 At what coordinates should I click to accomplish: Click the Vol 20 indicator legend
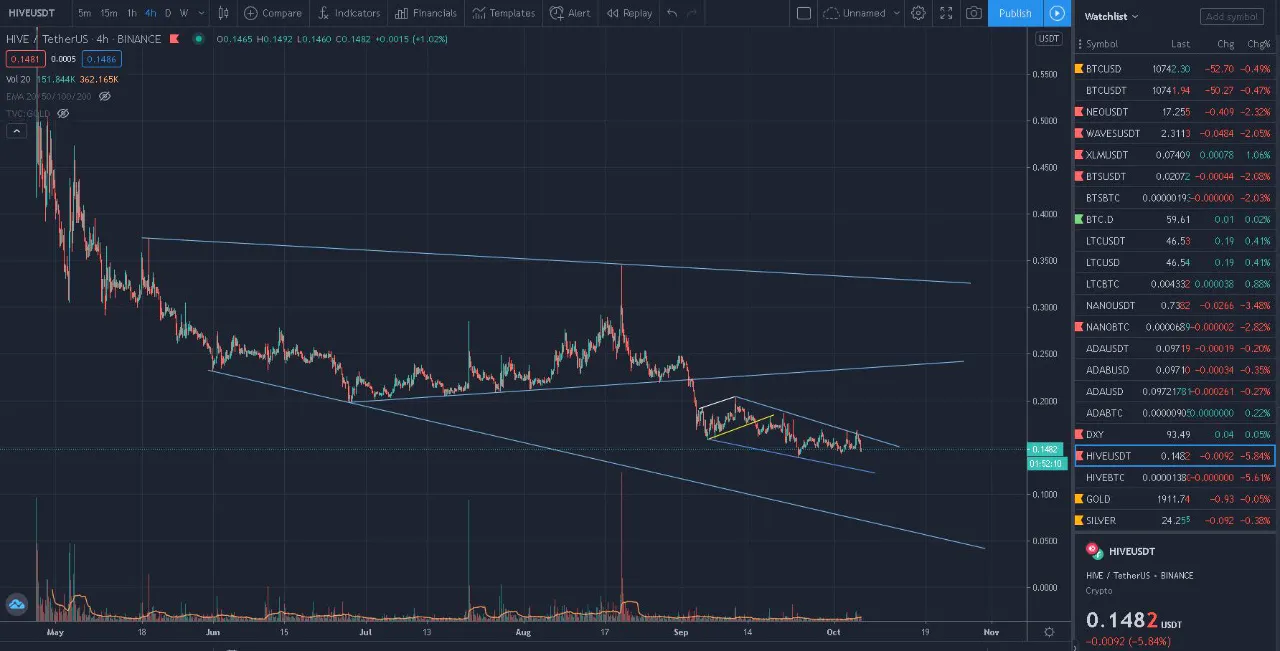[x=18, y=79]
